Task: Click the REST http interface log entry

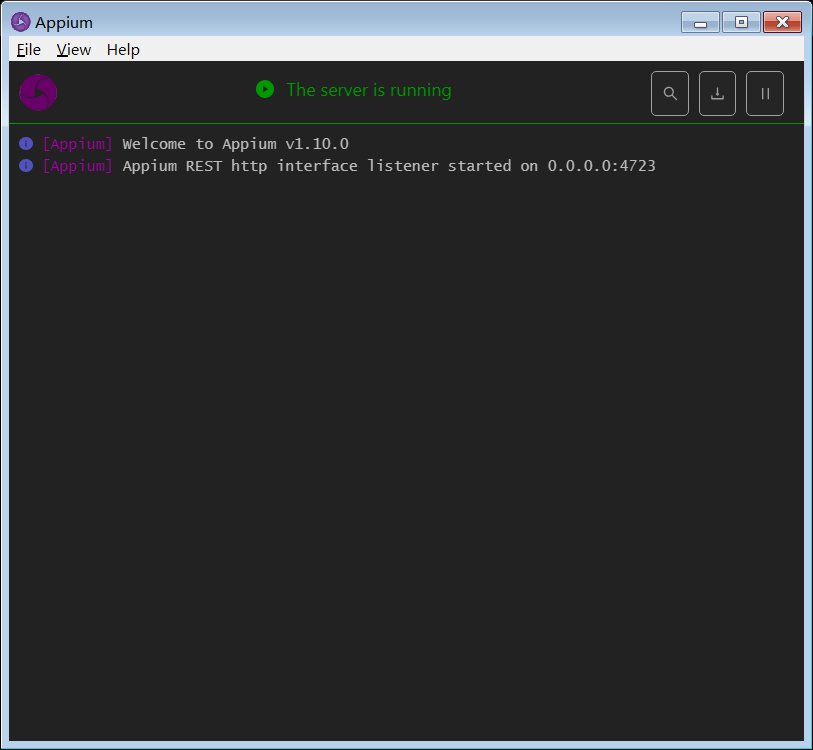Action: coord(388,165)
